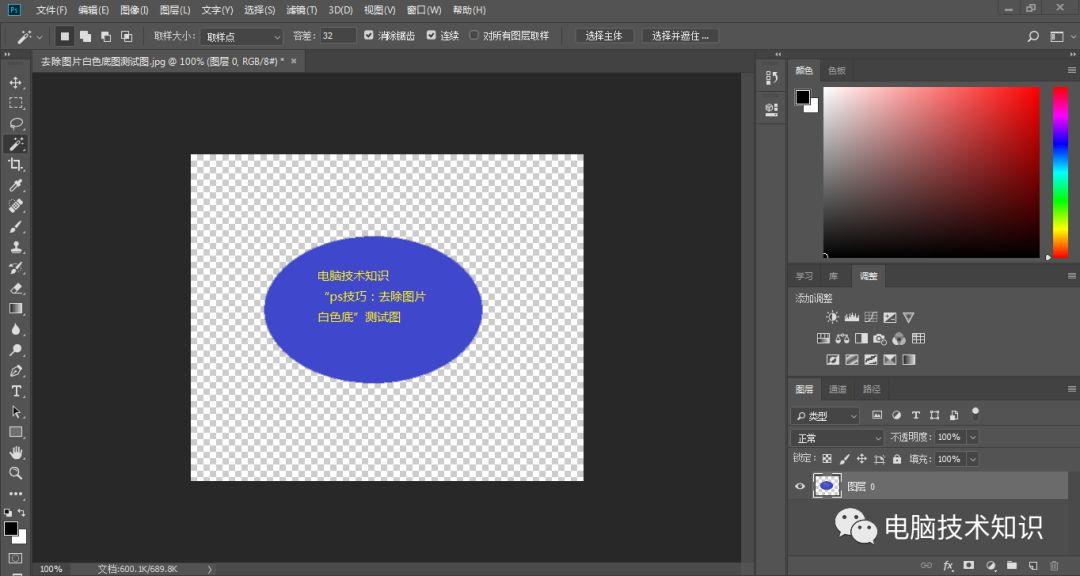
Task: Select the Blur tool
Action: 16,329
